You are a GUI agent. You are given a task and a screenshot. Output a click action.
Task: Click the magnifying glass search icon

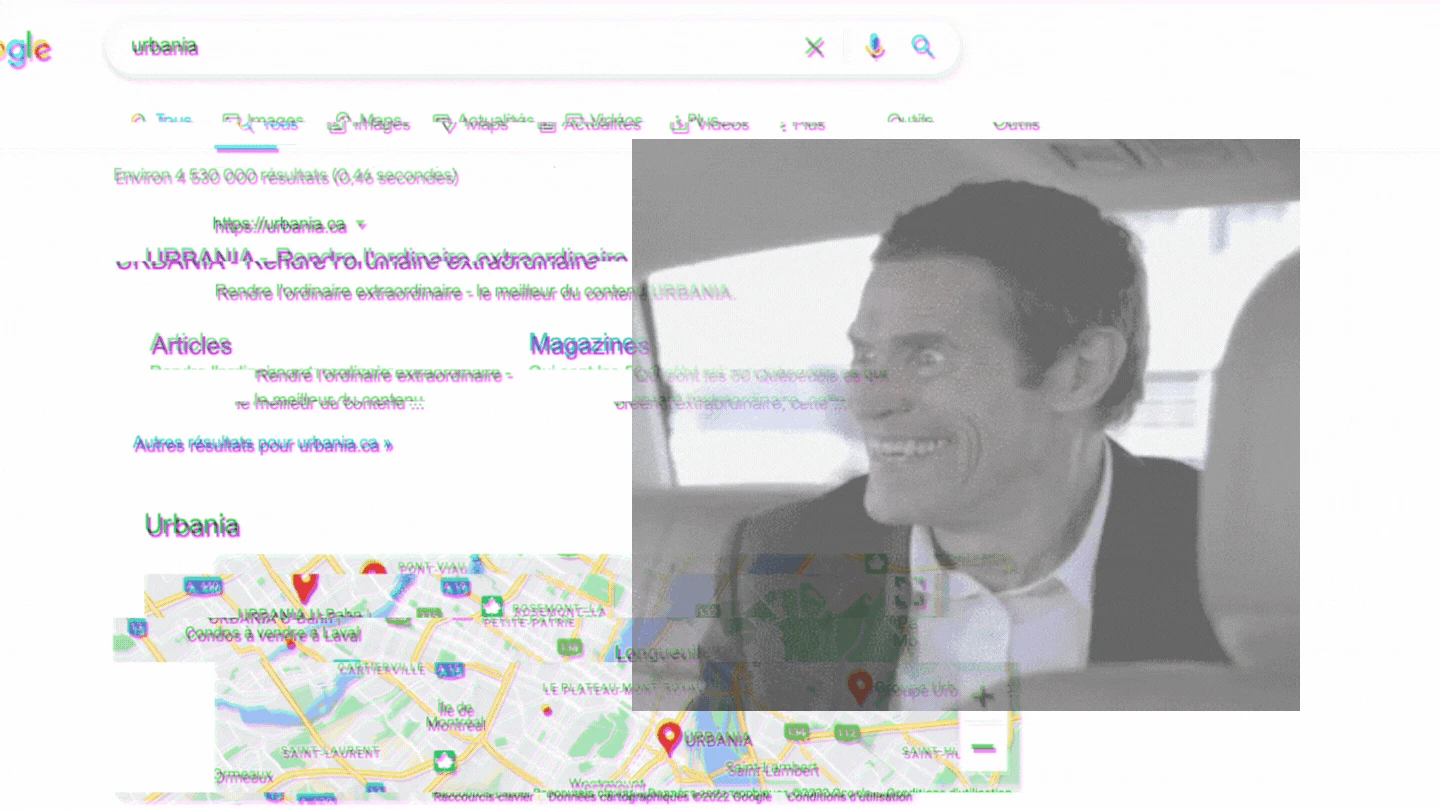[x=922, y=47]
